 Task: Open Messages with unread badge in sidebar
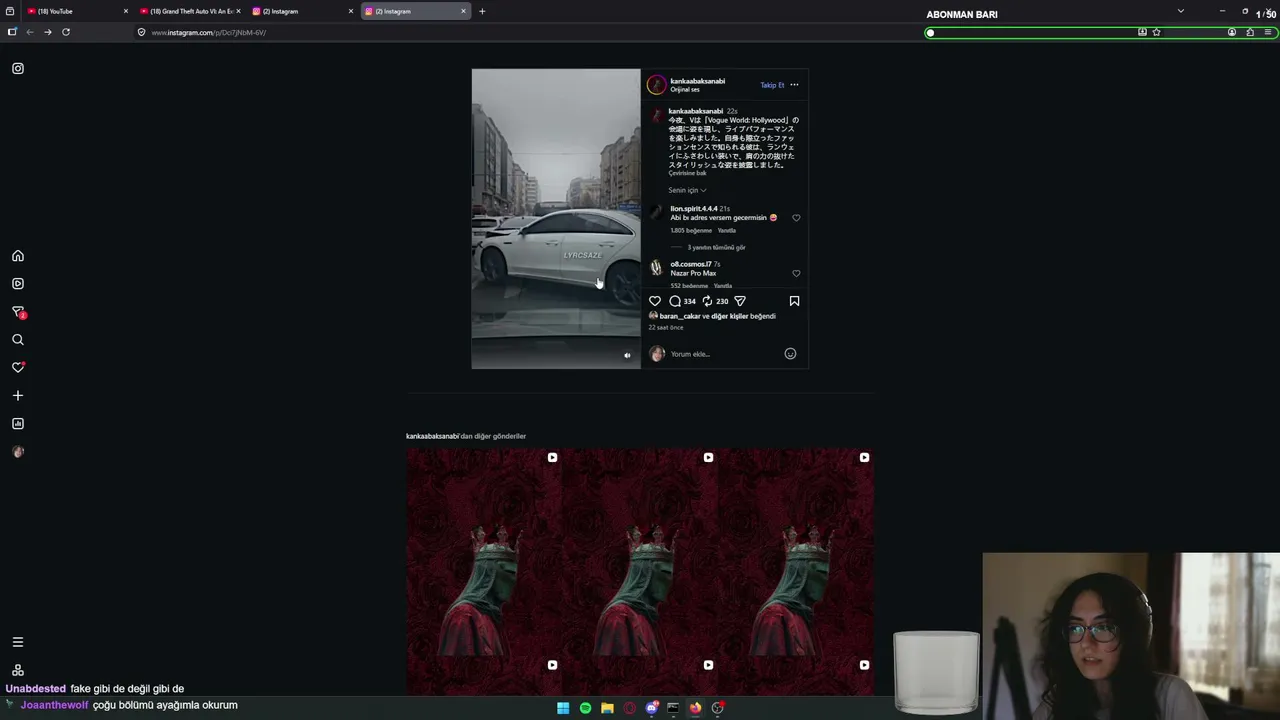(x=18, y=312)
